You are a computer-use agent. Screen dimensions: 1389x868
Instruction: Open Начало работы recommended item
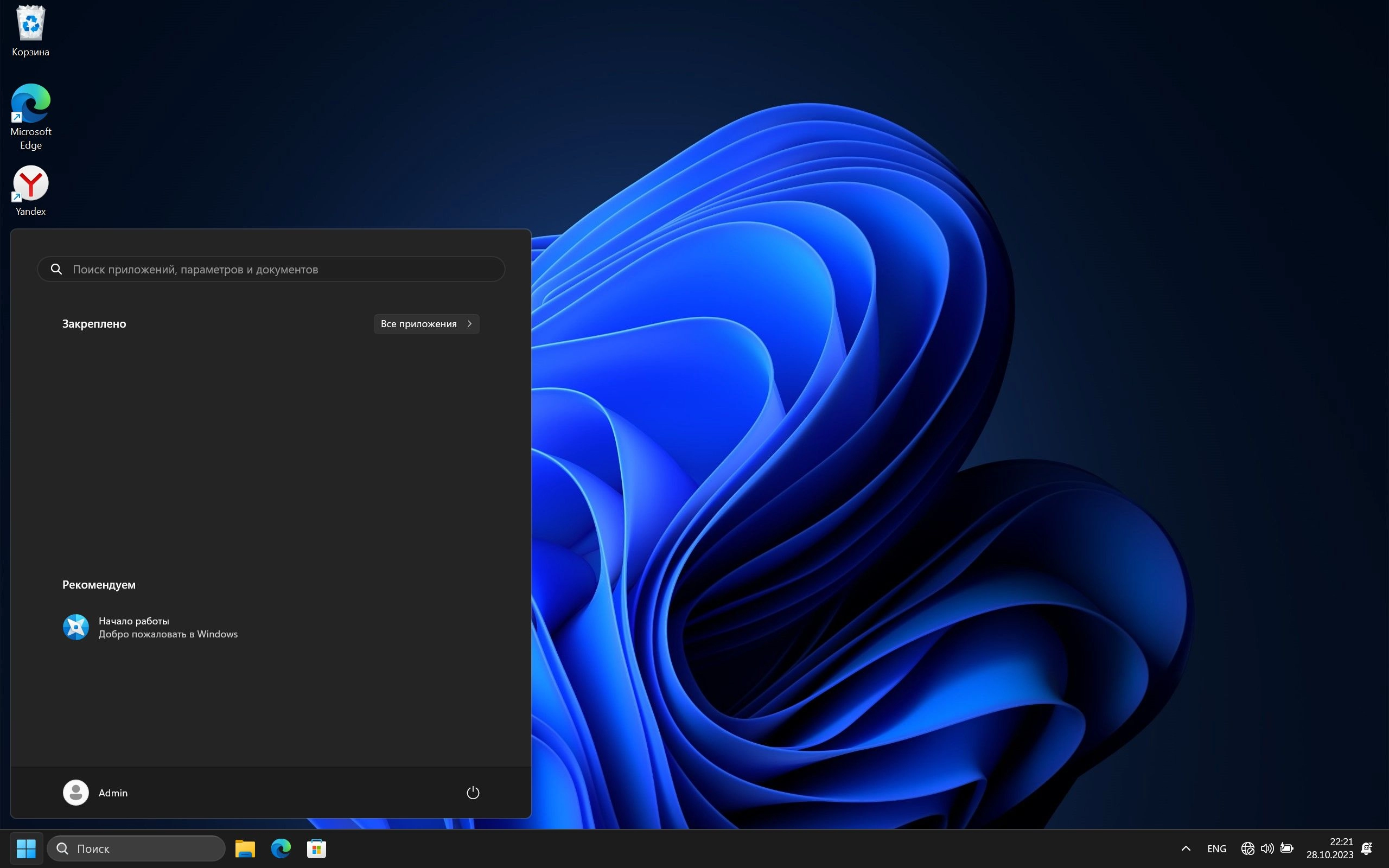tap(150, 627)
